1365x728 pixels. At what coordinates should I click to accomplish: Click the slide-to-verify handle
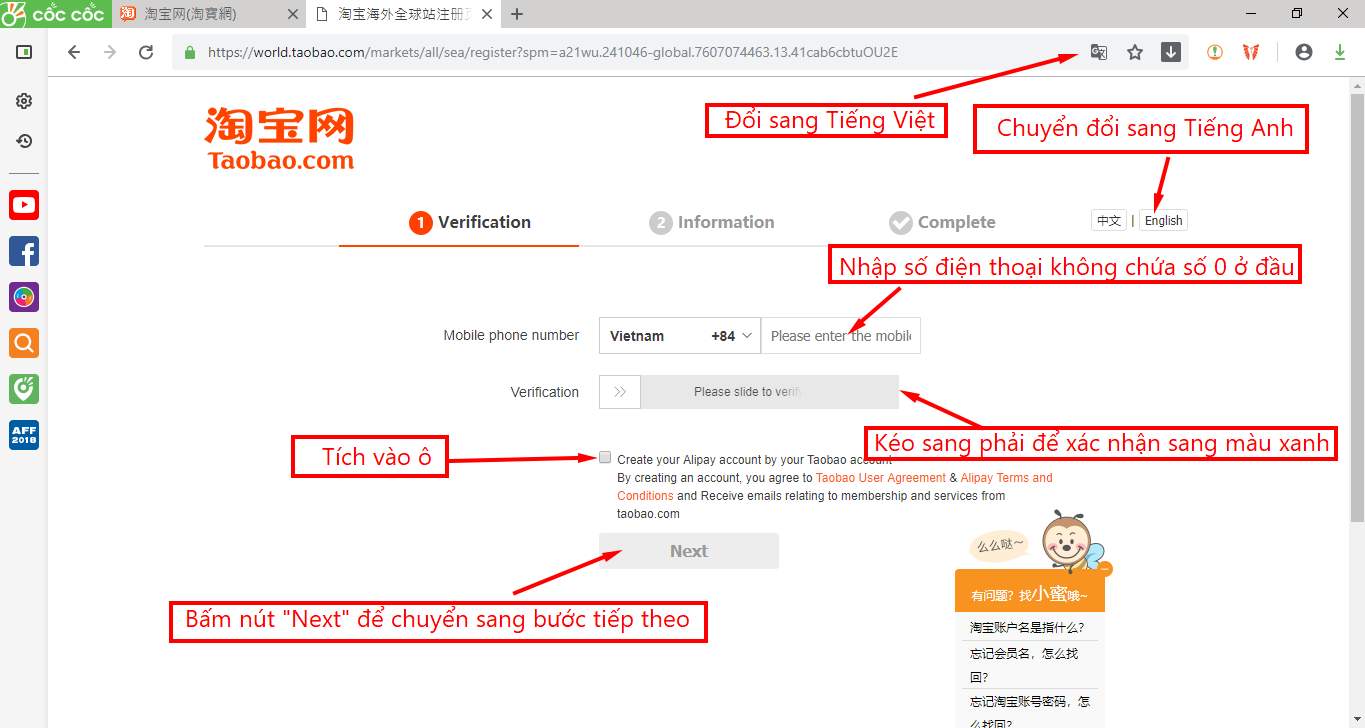pos(620,392)
